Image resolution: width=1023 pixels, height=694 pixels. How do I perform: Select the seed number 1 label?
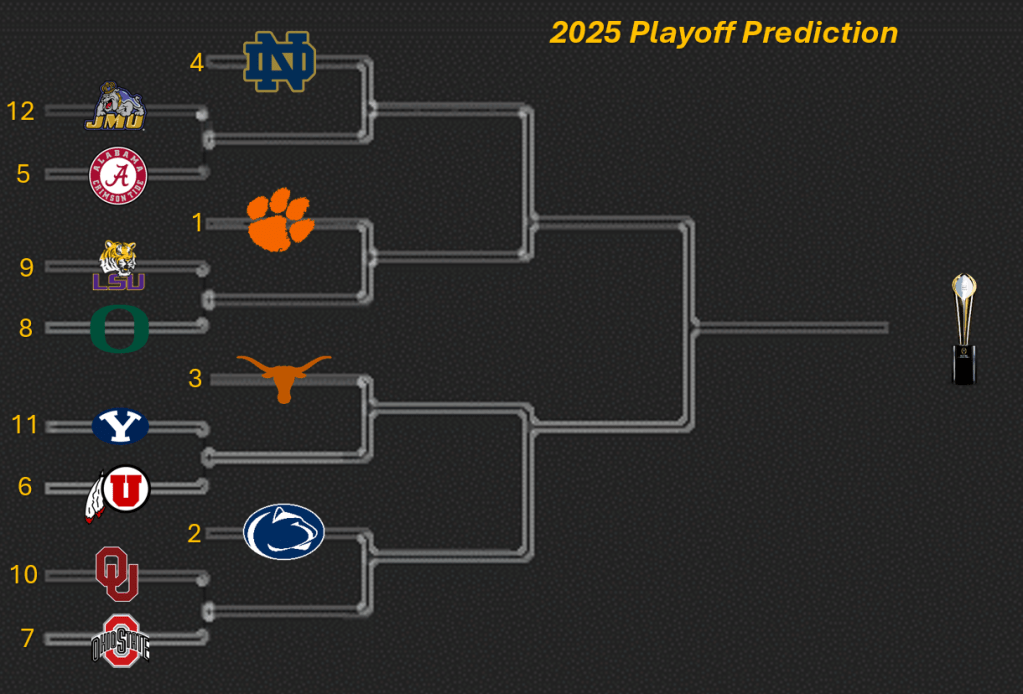pyautogui.click(x=197, y=222)
